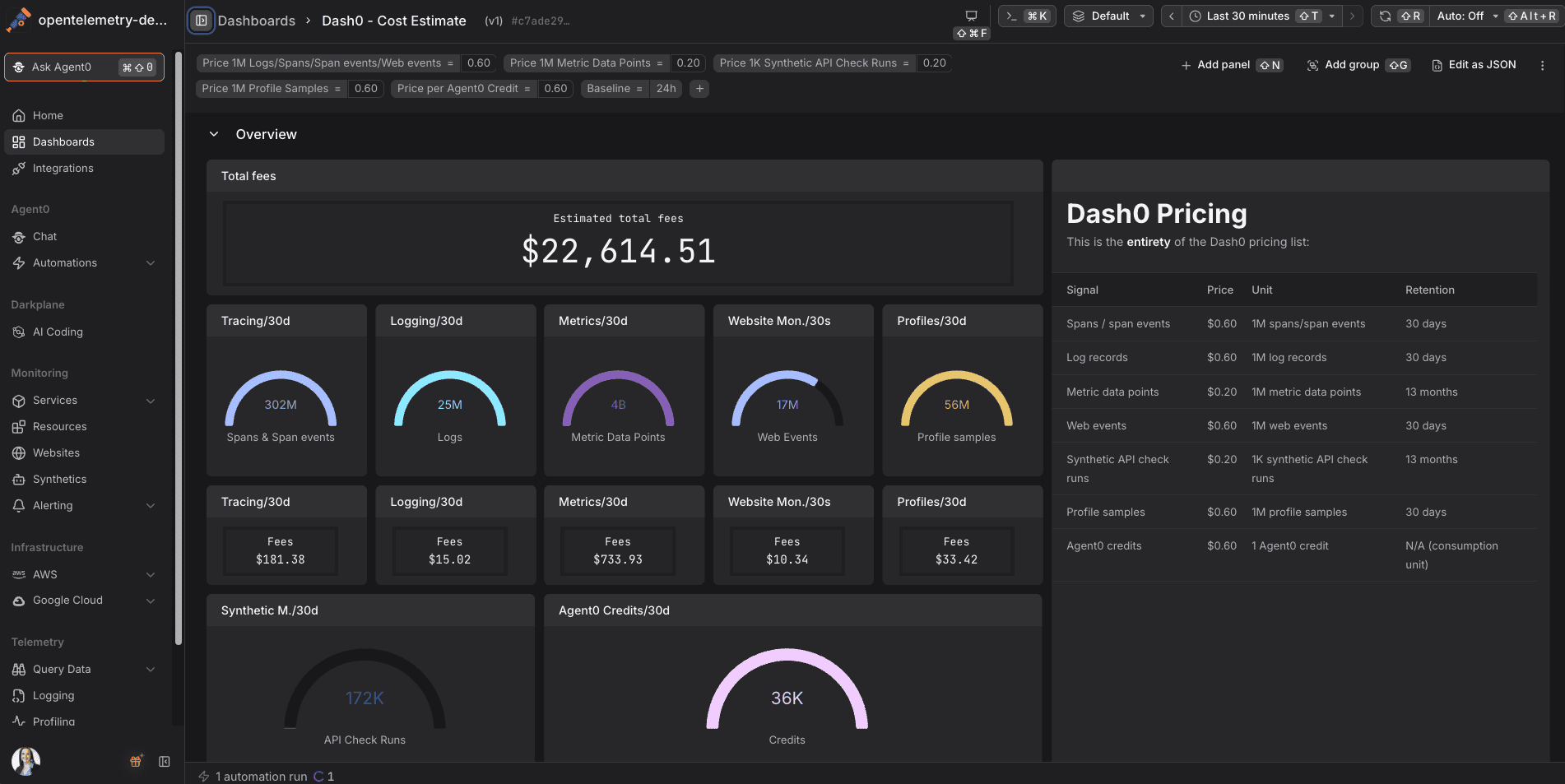1565x784 pixels.
Task: Edit Price per Agent0 Credit filter
Action: [482, 89]
